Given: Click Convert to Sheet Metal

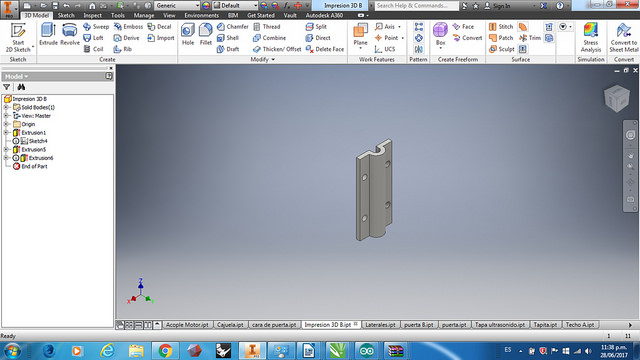Looking at the screenshot, I should pyautogui.click(x=623, y=38).
